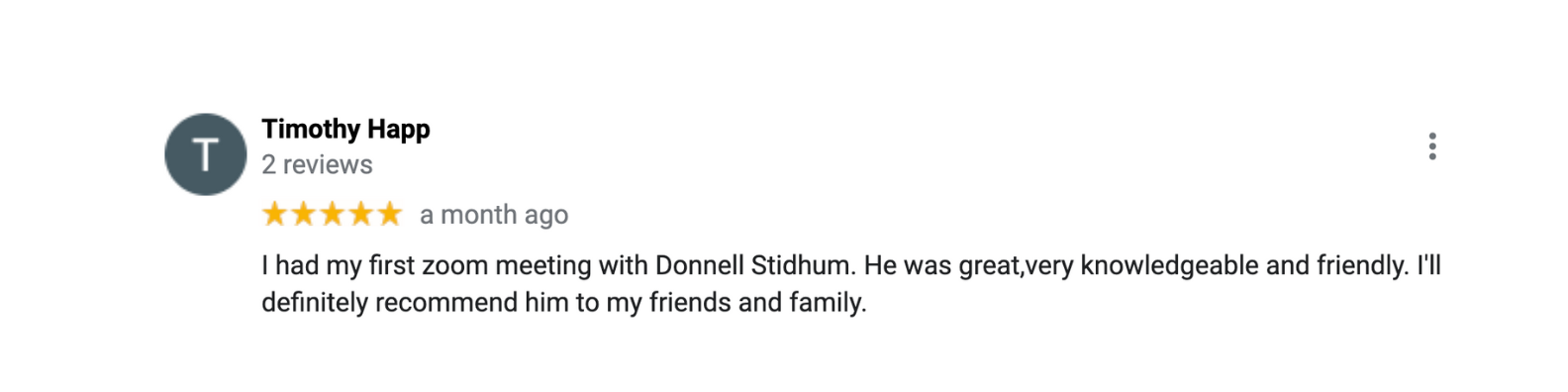Click the "a month ago" timestamp

494,215
